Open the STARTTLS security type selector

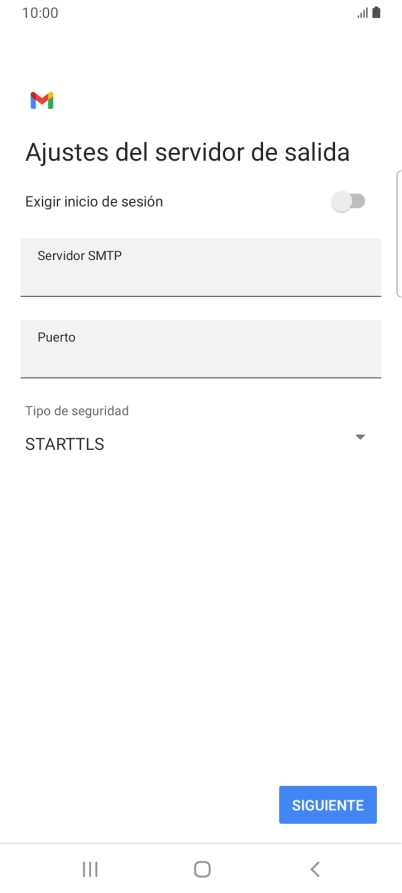tap(196, 444)
